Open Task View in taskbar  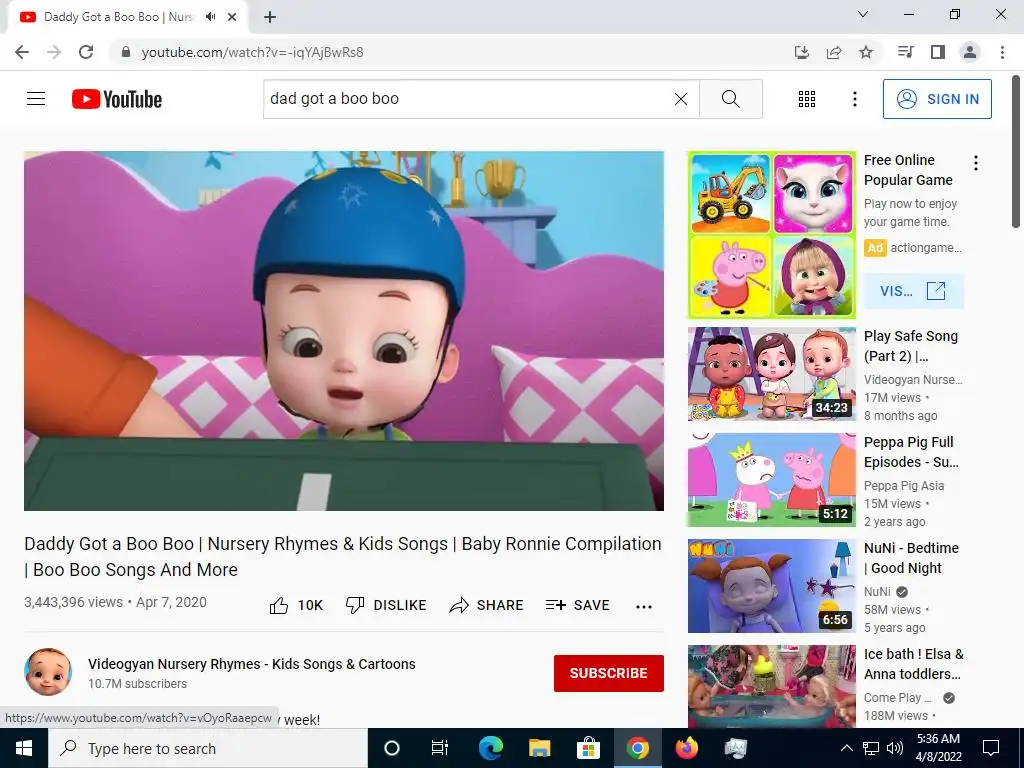click(440, 748)
